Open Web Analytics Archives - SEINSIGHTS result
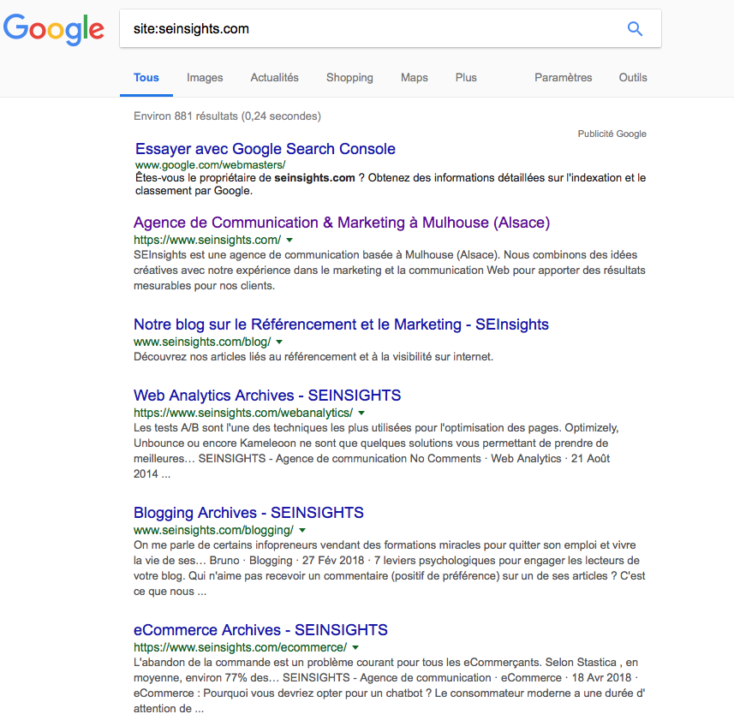The height and width of the screenshot is (720, 734). coord(253,395)
